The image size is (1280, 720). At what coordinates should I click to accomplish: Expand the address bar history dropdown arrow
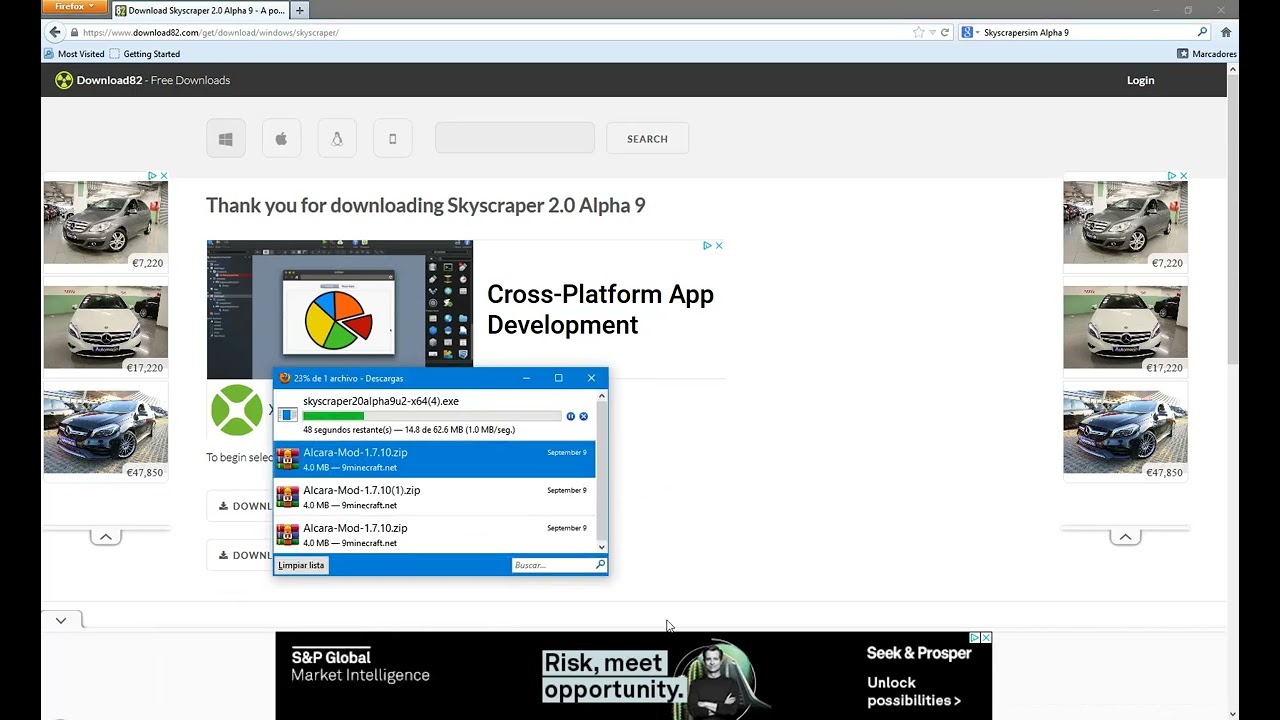coord(932,32)
